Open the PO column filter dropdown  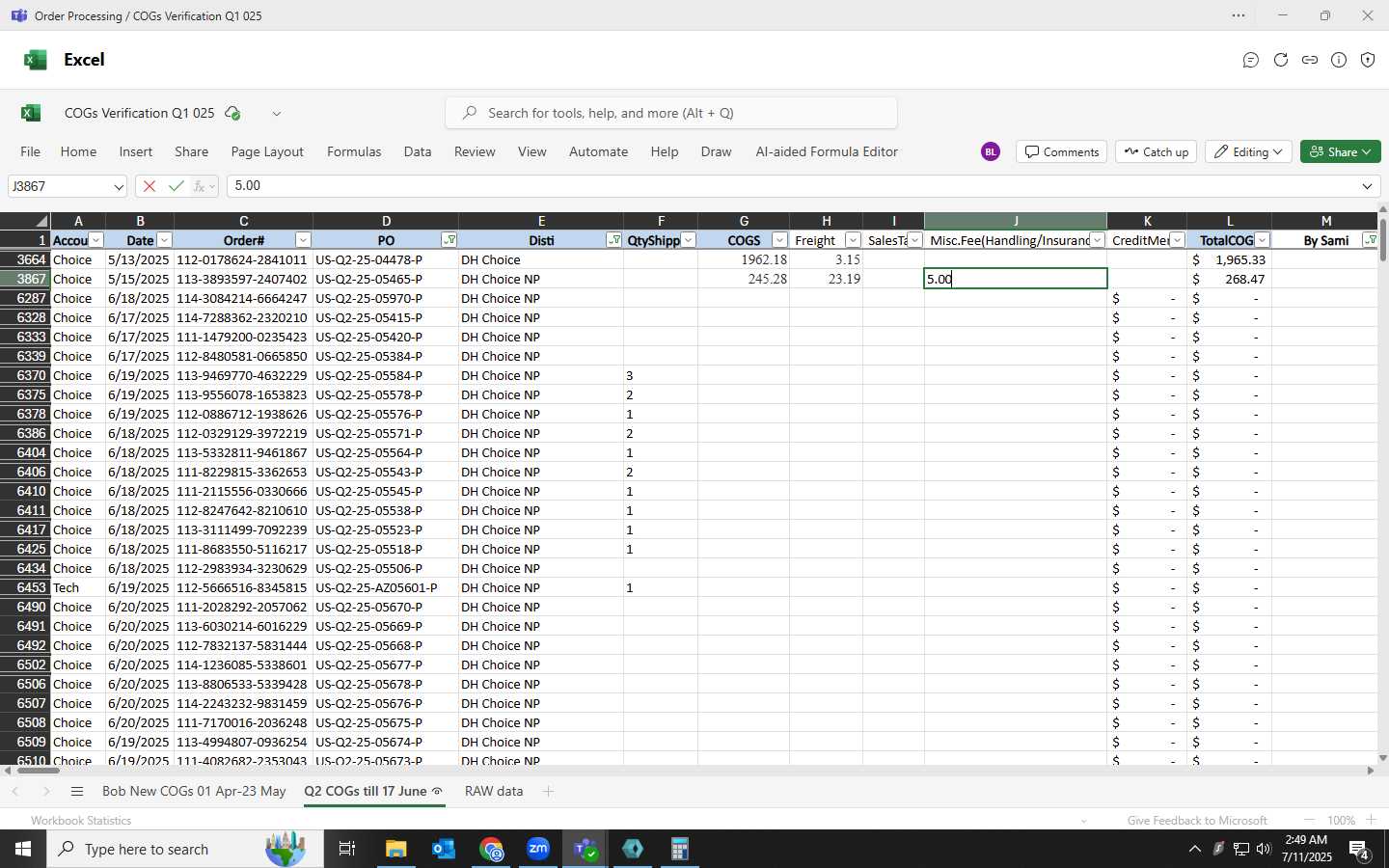coord(449,240)
